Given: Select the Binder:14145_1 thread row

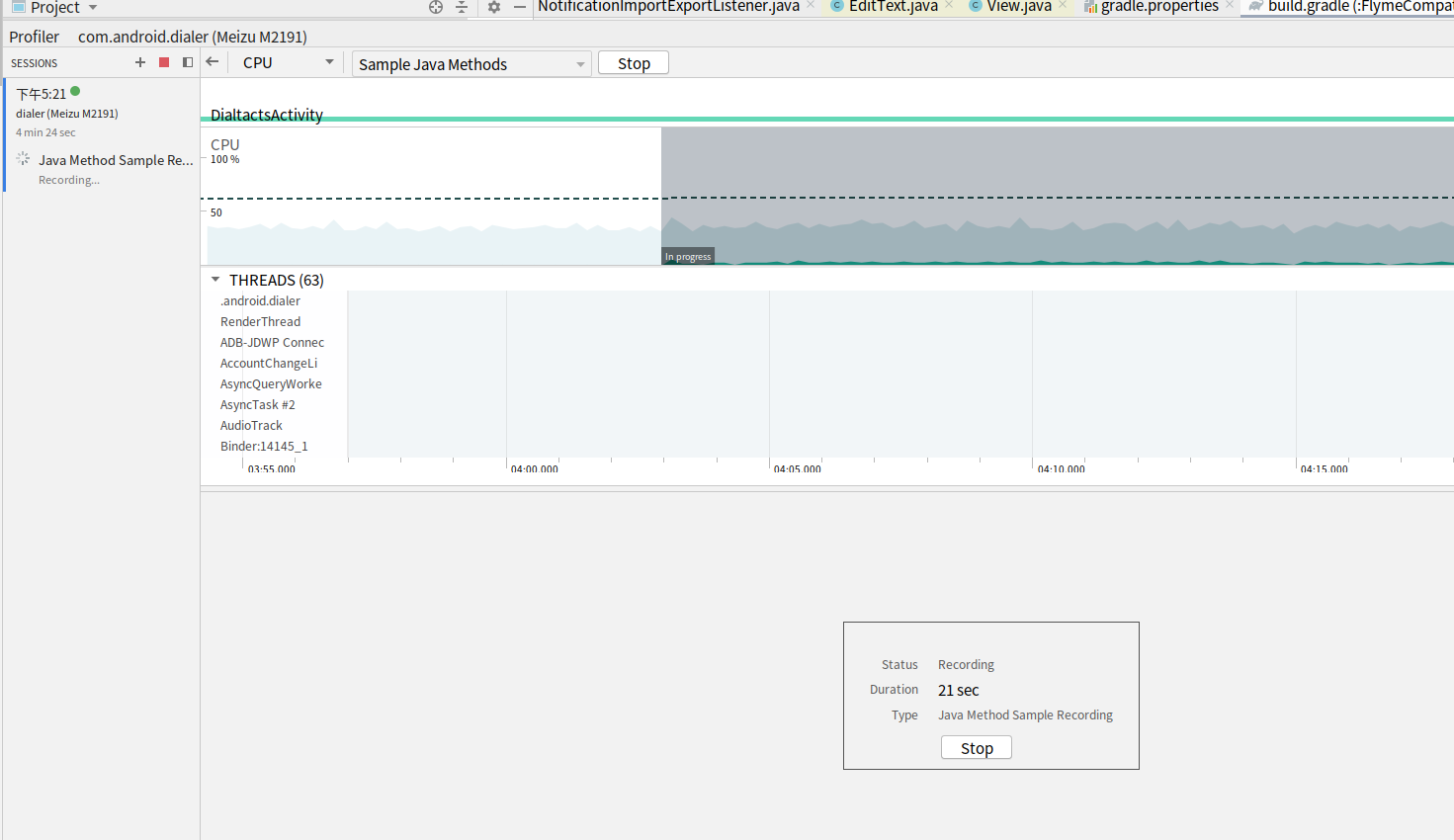Looking at the screenshot, I should pos(264,447).
